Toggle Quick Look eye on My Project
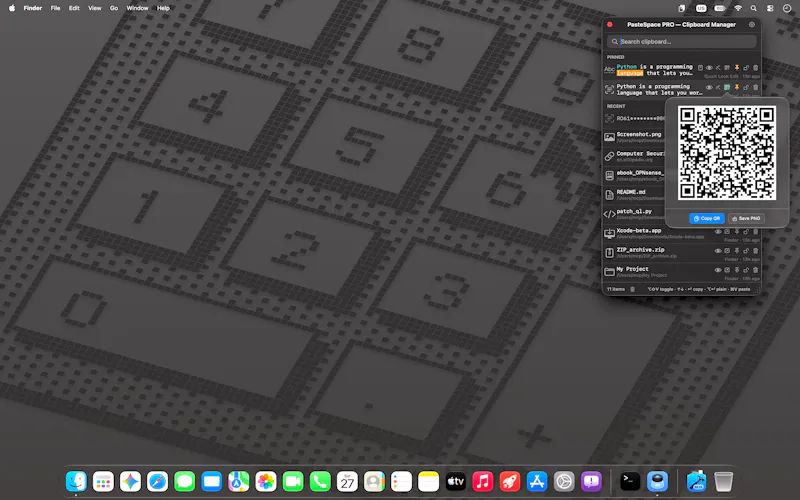 [x=718, y=270]
